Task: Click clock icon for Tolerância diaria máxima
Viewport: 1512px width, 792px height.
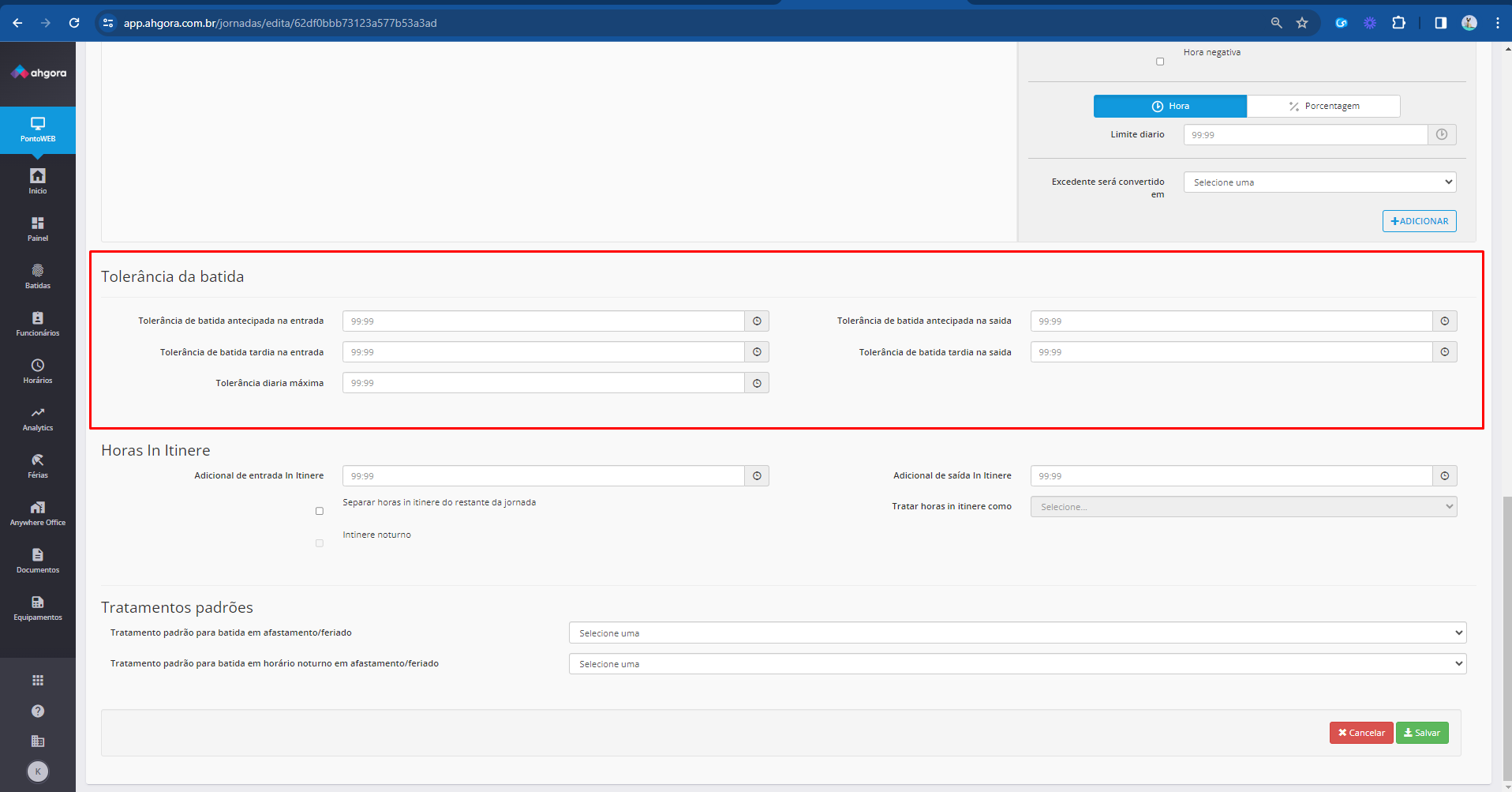Action: click(757, 383)
